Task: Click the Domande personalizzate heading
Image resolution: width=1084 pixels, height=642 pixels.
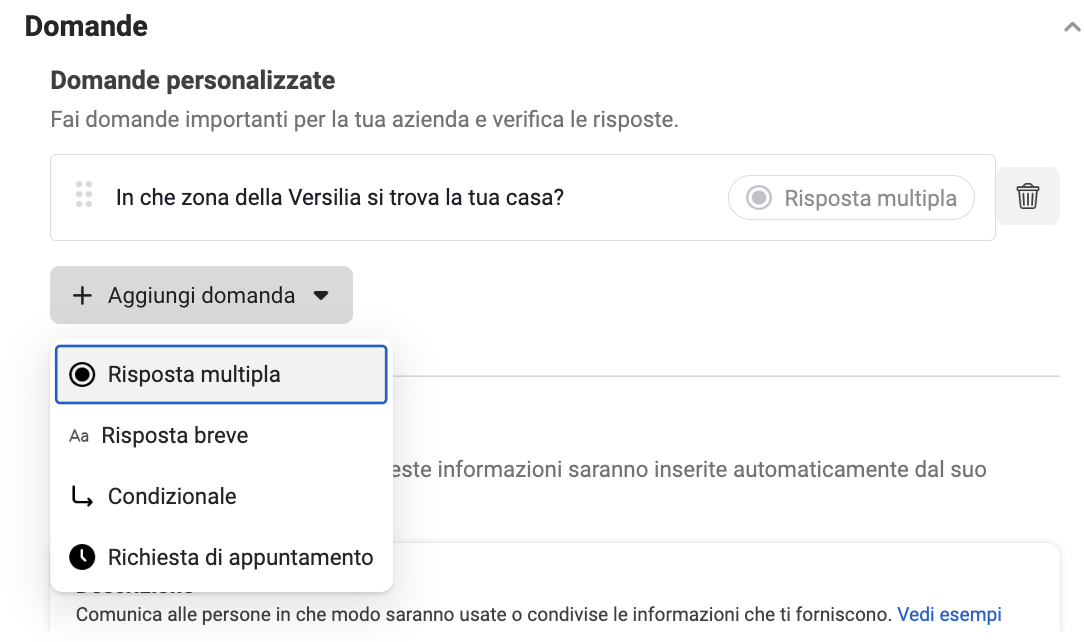Action: coord(193,80)
